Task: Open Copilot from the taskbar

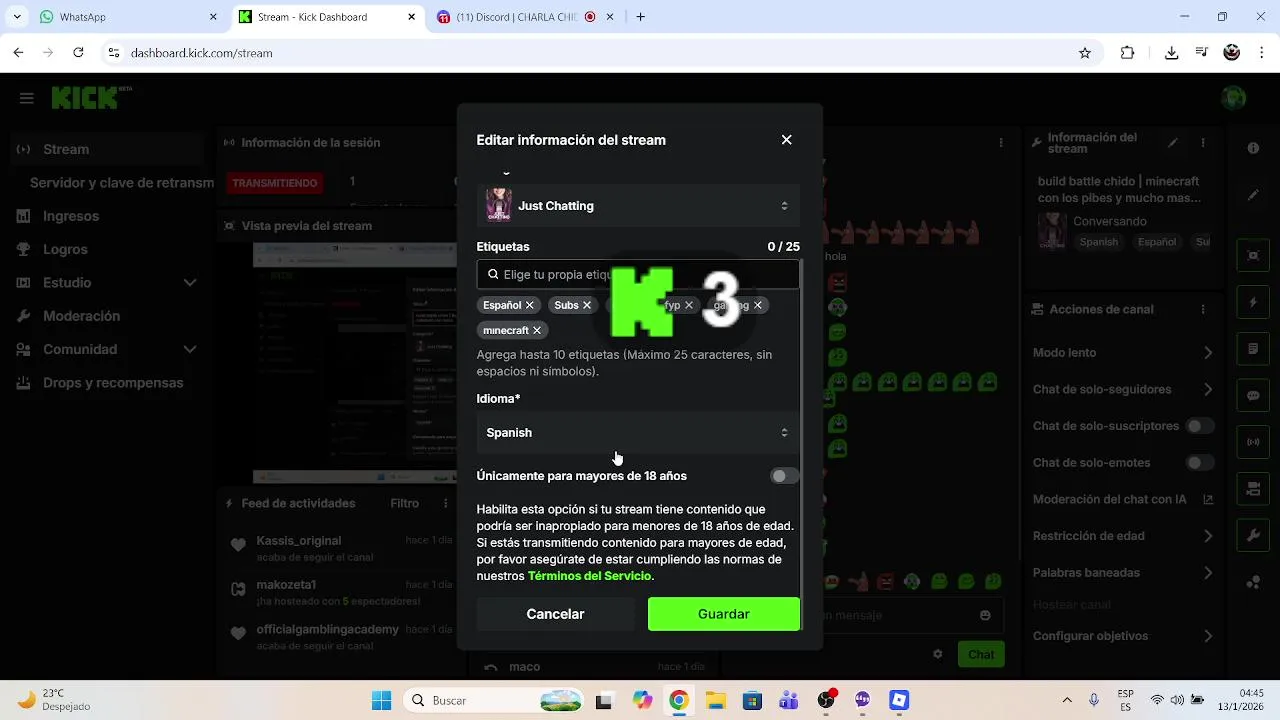Action: (x=642, y=700)
